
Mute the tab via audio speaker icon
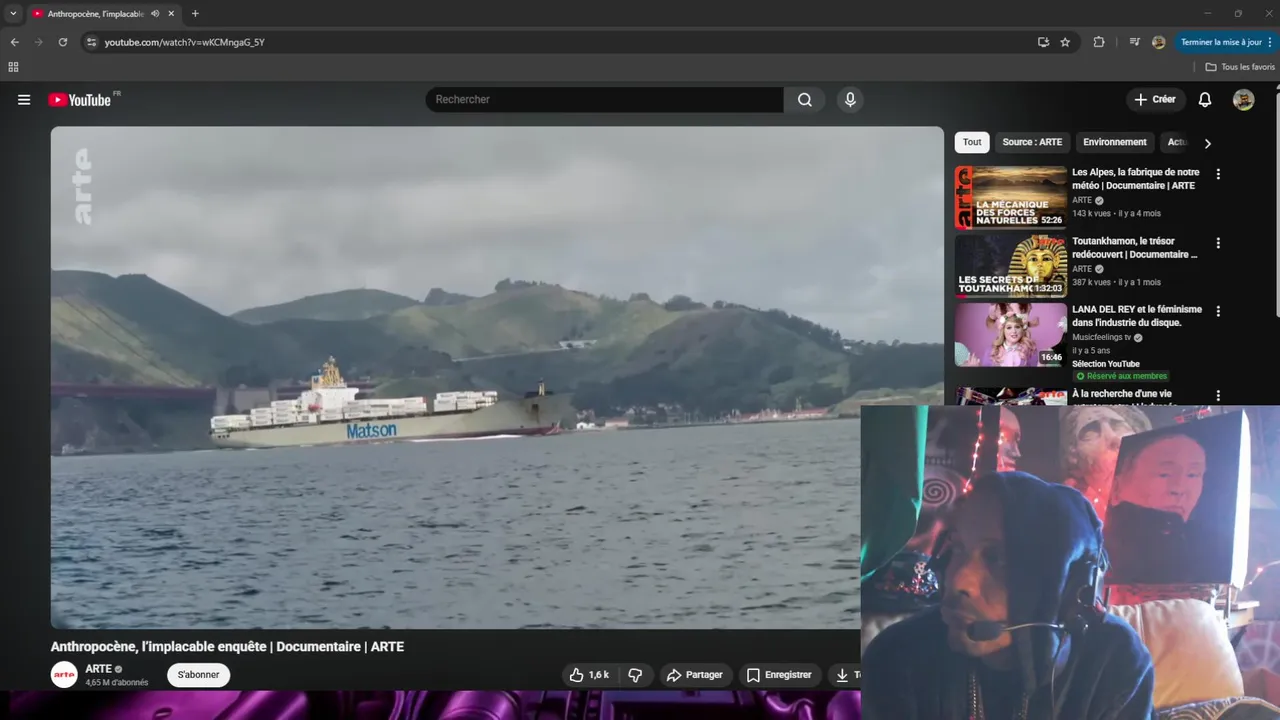tap(155, 14)
